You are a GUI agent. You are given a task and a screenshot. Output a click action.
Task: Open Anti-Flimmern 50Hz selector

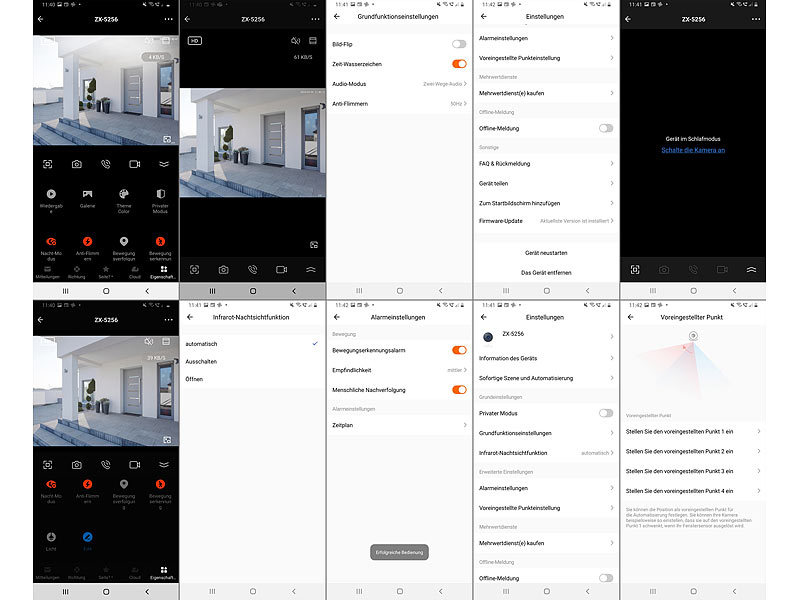(x=399, y=104)
